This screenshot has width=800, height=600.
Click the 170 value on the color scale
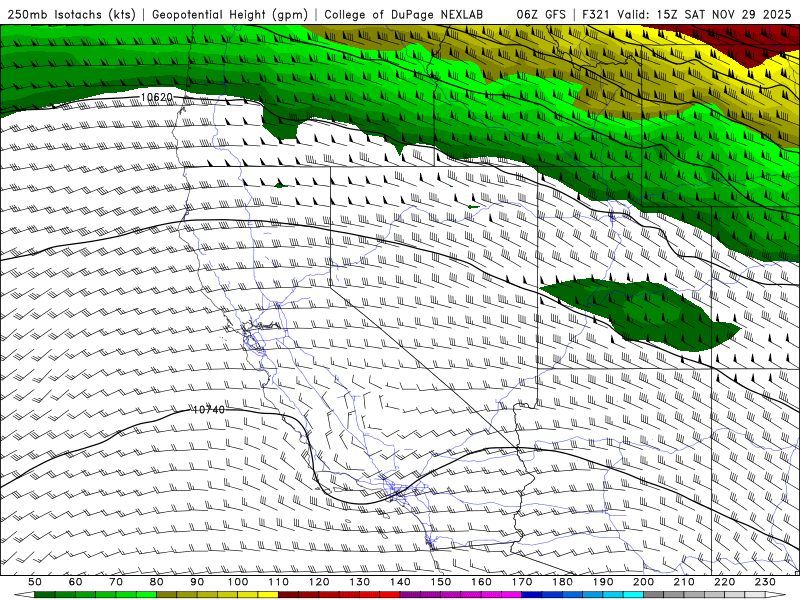tap(522, 582)
